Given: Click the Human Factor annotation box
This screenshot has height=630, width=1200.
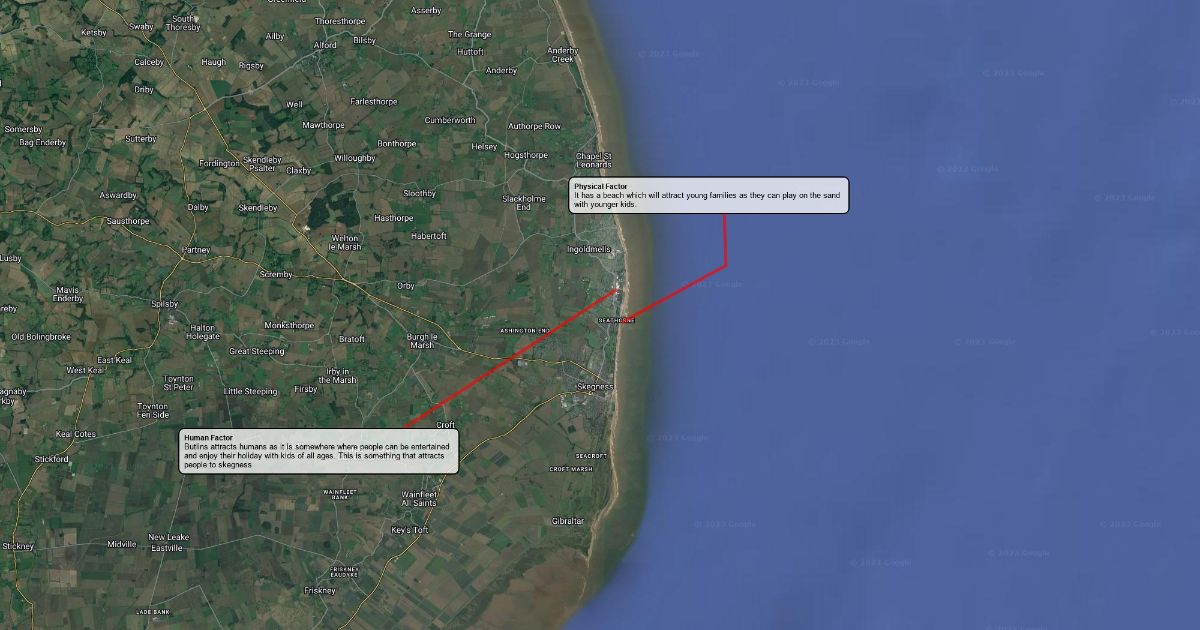Looking at the screenshot, I should coord(319,451).
